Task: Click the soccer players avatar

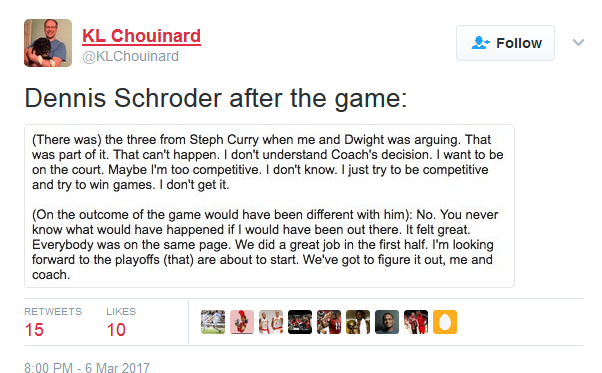Action: click(x=213, y=322)
